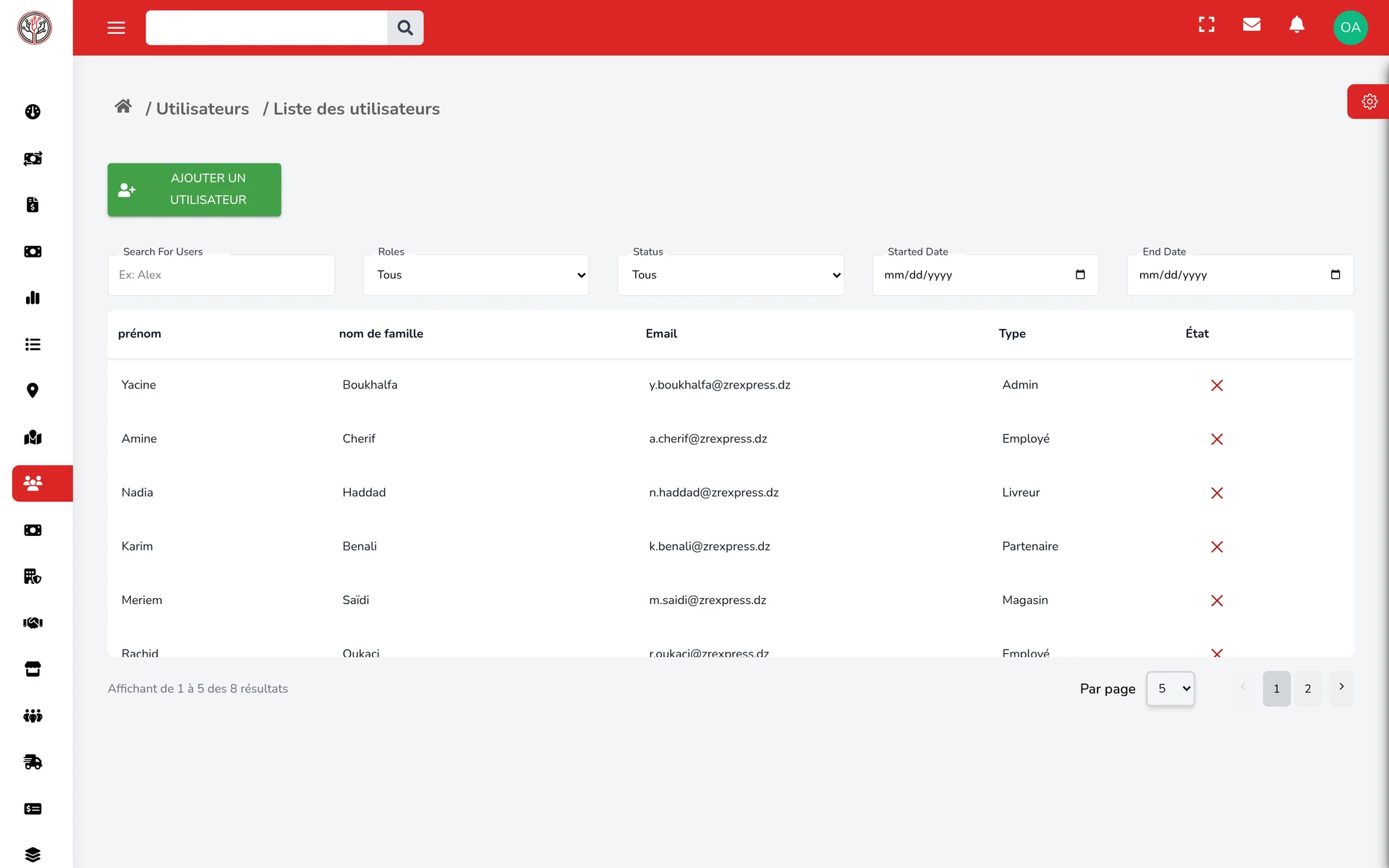Click the Haddad last name cell
This screenshot has width=1389, height=868.
point(364,493)
